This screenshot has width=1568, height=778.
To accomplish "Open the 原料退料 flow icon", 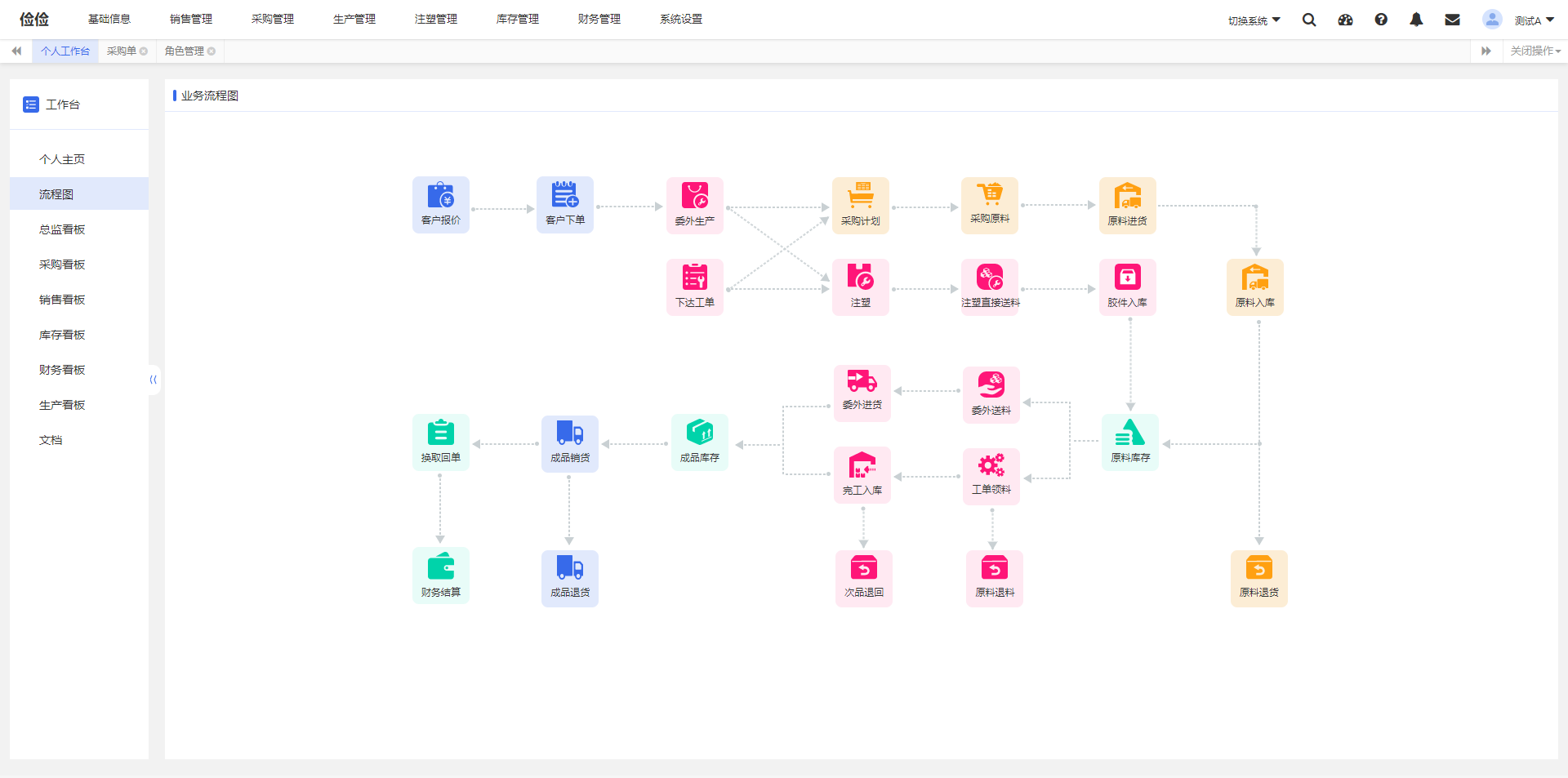I will coord(995,579).
